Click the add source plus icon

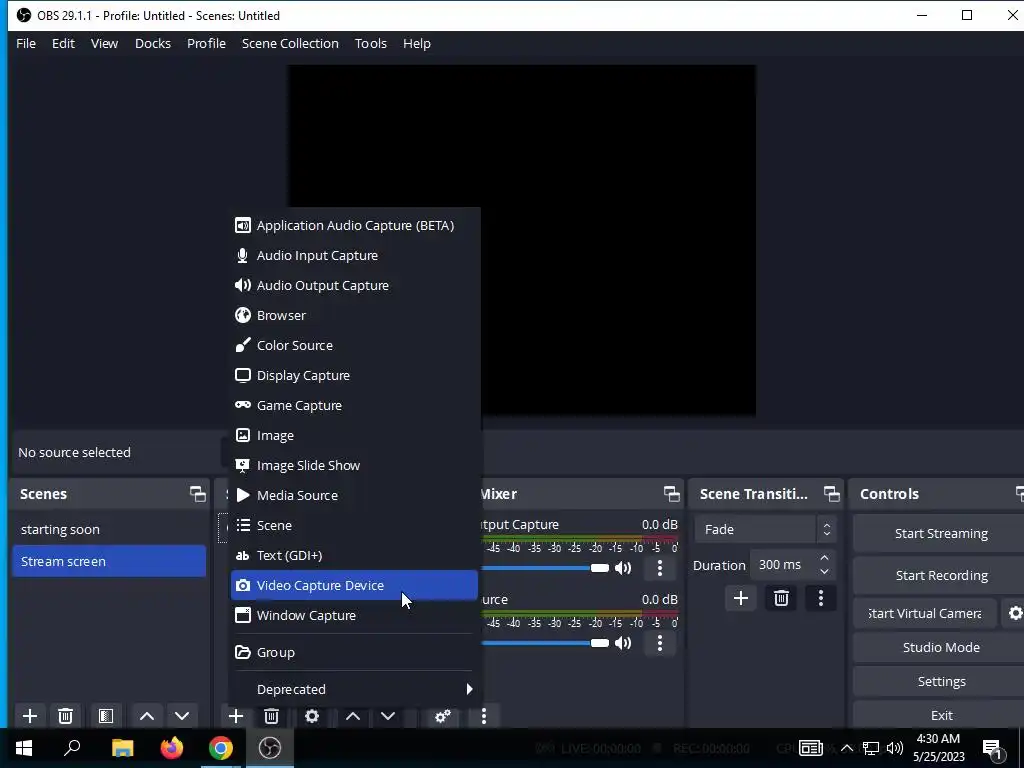click(236, 716)
